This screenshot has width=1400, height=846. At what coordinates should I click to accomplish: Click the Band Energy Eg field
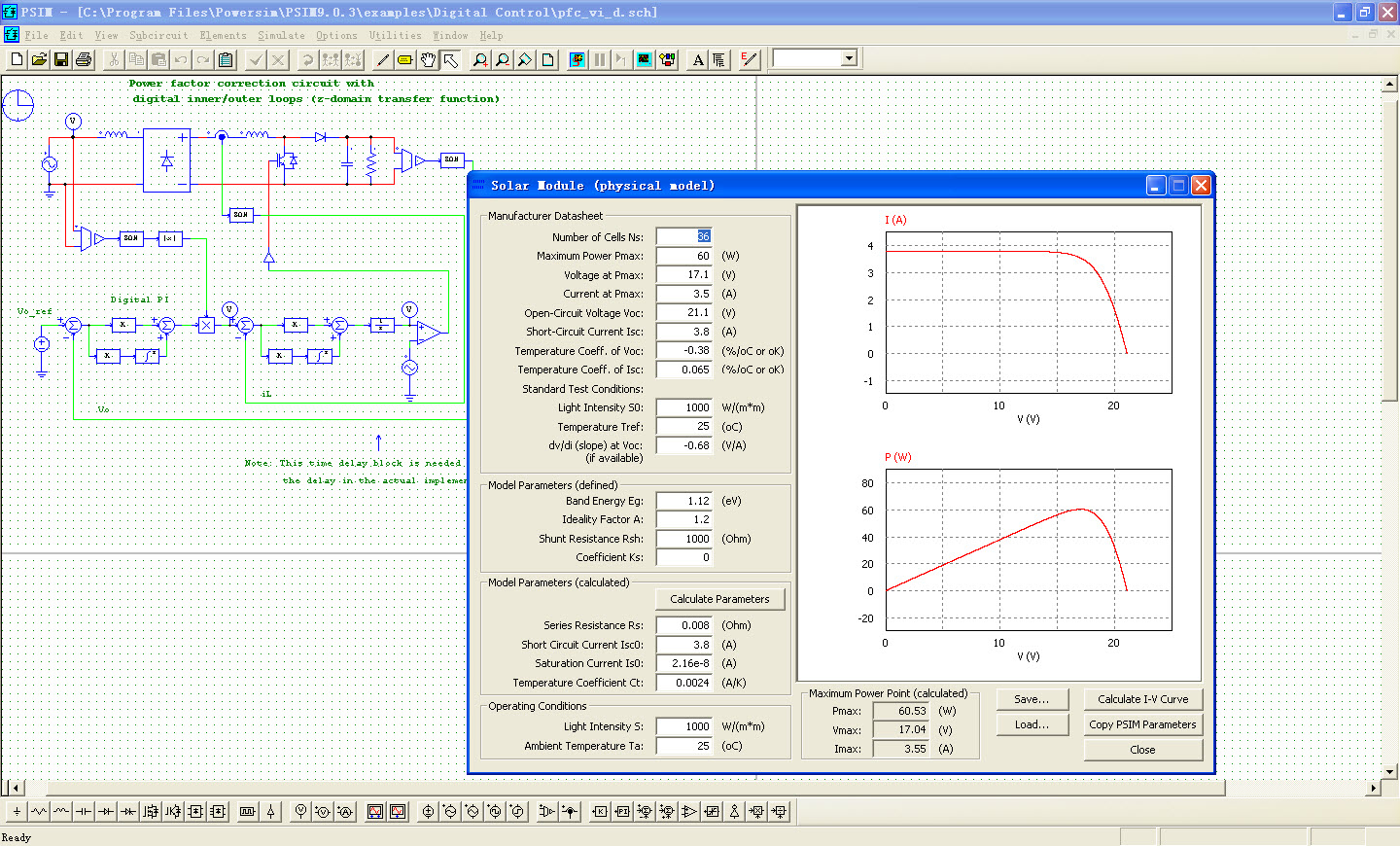684,501
